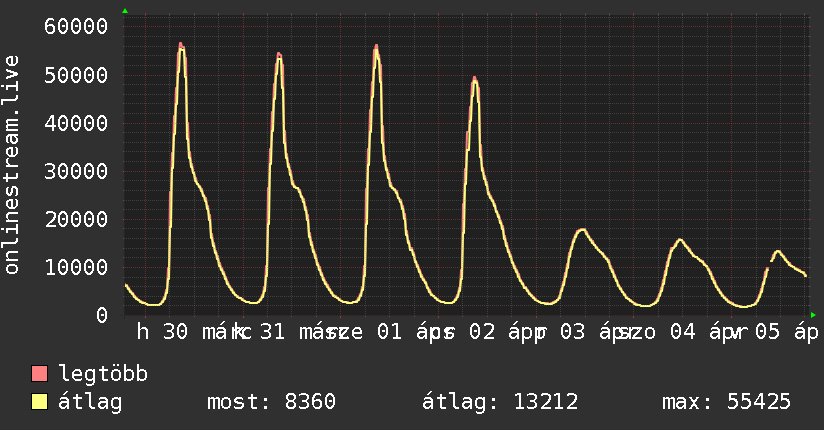
Task: Click the green arrow at right of x-axis
Action: [813, 315]
